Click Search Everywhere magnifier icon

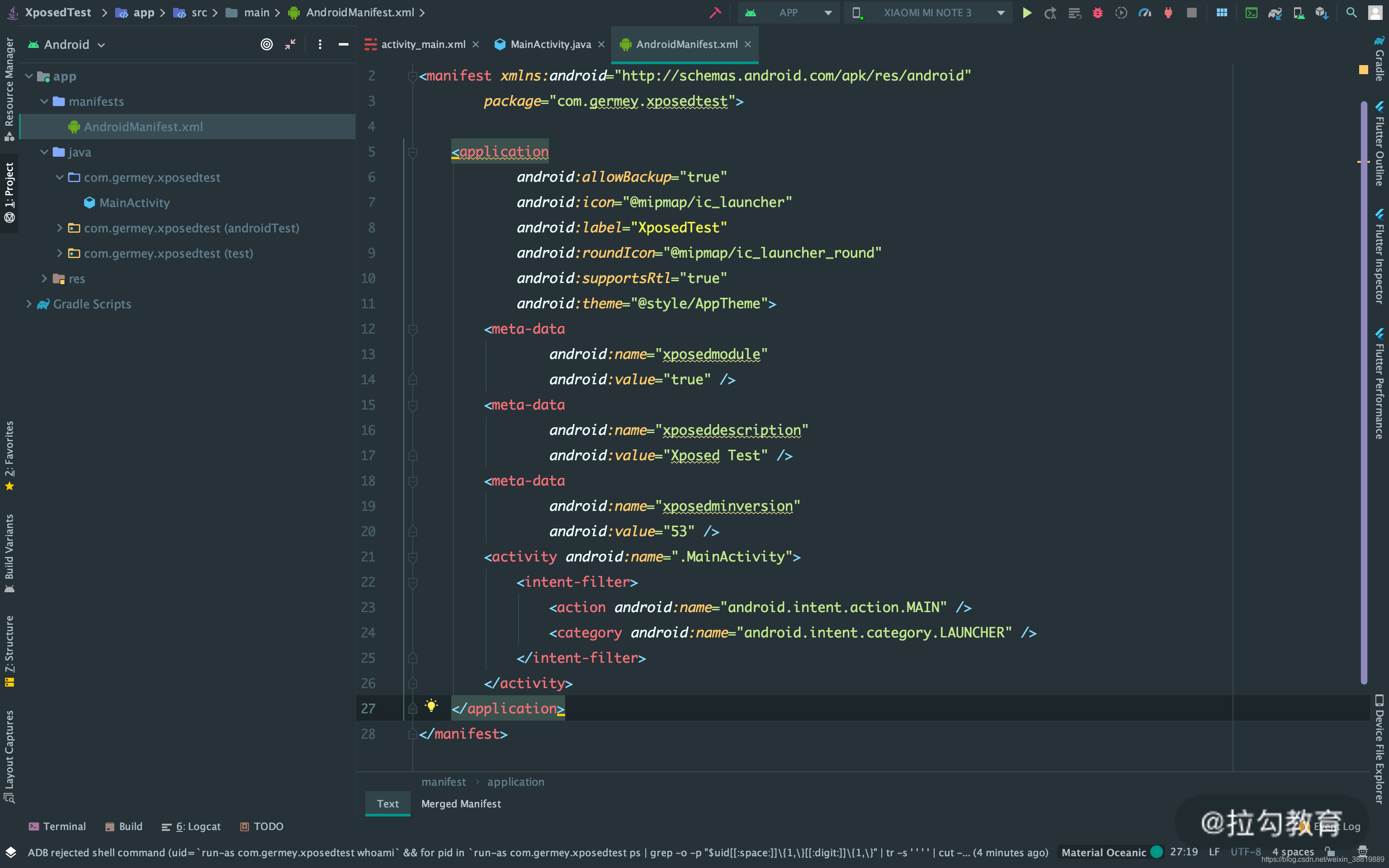coord(1351,13)
